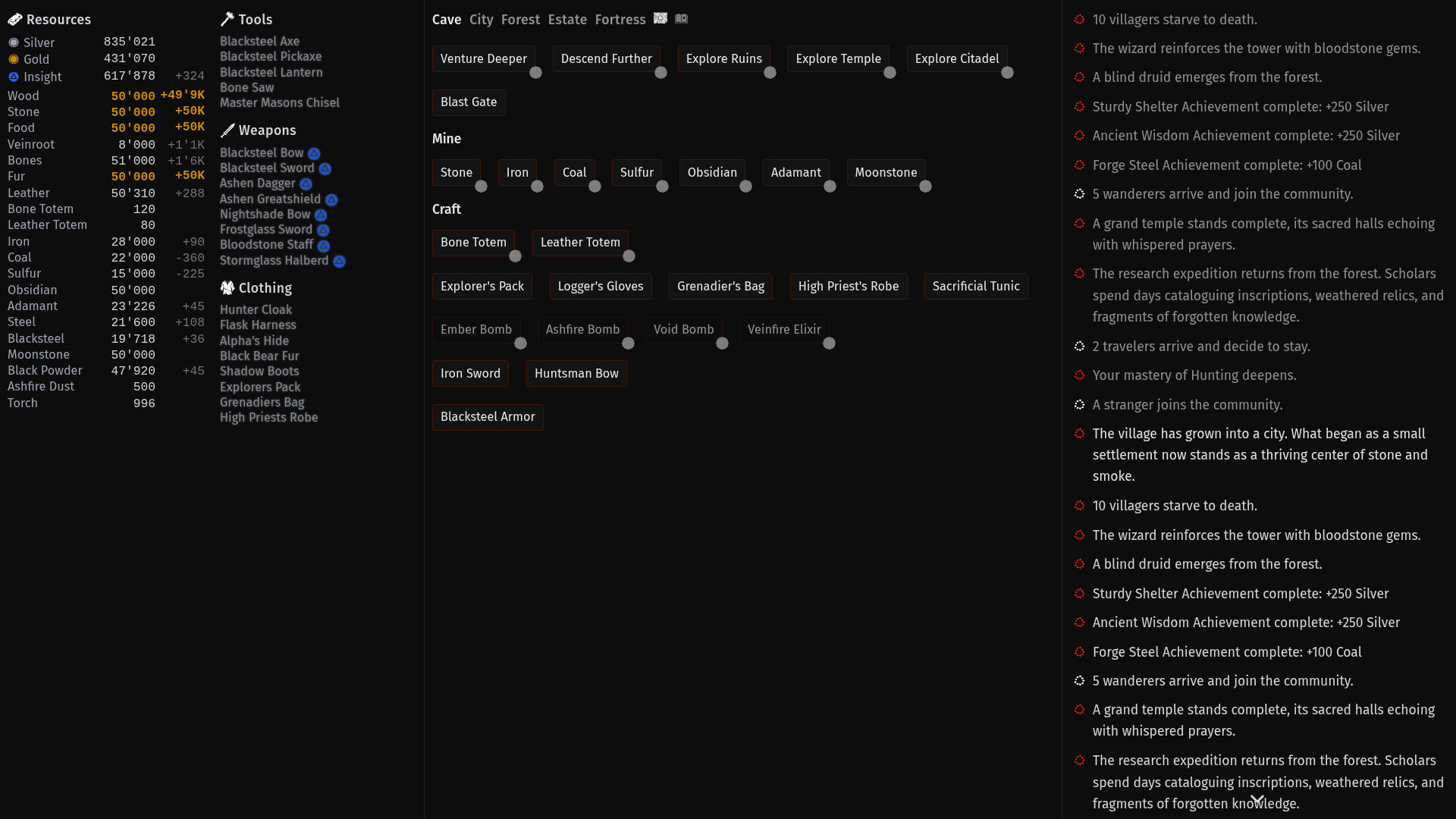
Task: Switch to the City tab
Action: coord(481,20)
